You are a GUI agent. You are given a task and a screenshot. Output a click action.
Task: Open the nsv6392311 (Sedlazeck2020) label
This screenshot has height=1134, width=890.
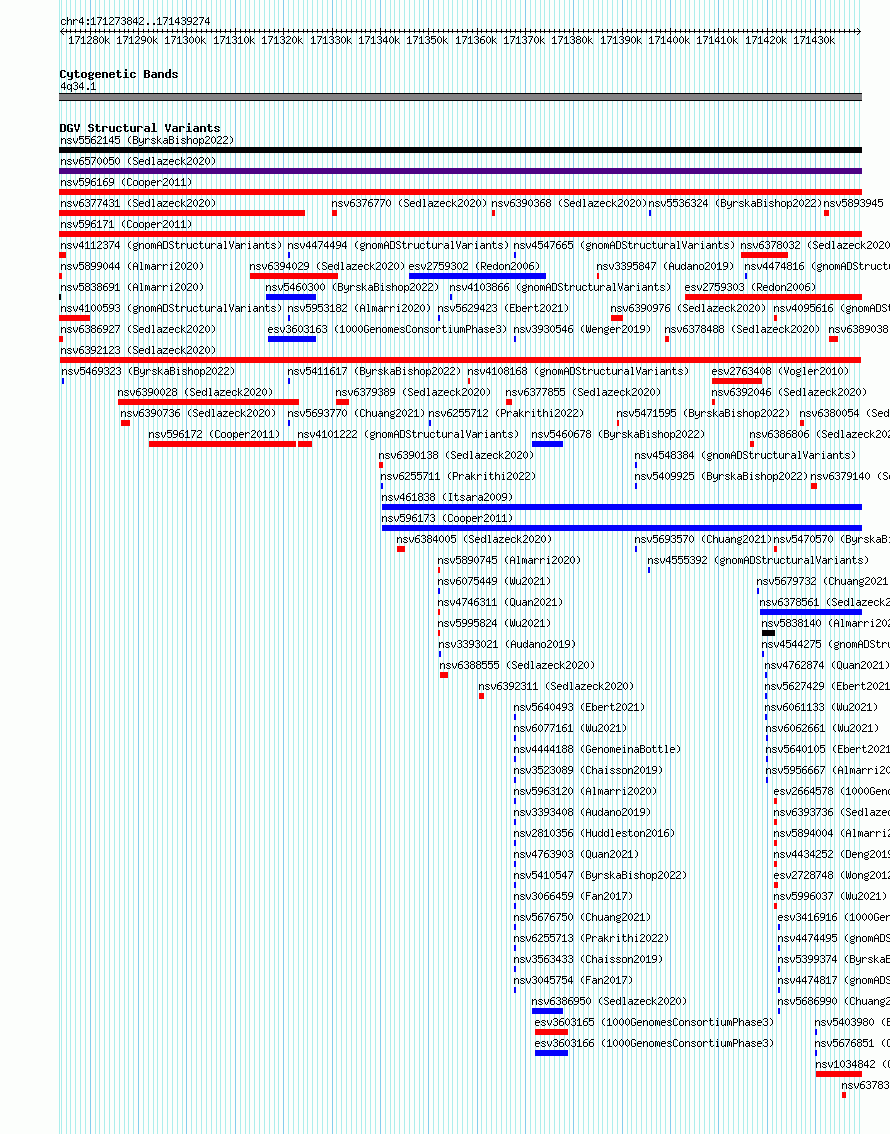click(x=556, y=686)
